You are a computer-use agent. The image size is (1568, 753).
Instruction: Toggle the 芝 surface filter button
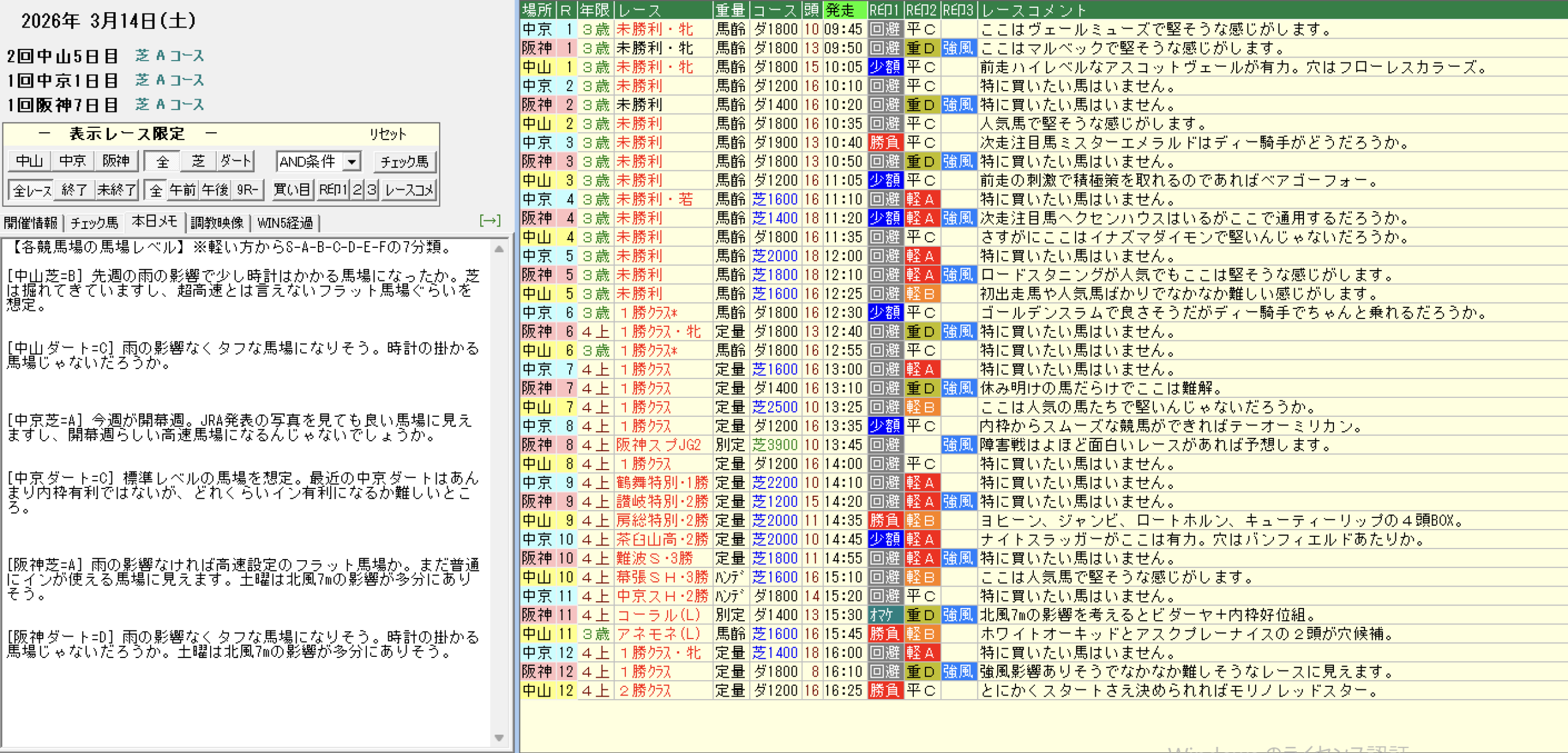tap(198, 162)
